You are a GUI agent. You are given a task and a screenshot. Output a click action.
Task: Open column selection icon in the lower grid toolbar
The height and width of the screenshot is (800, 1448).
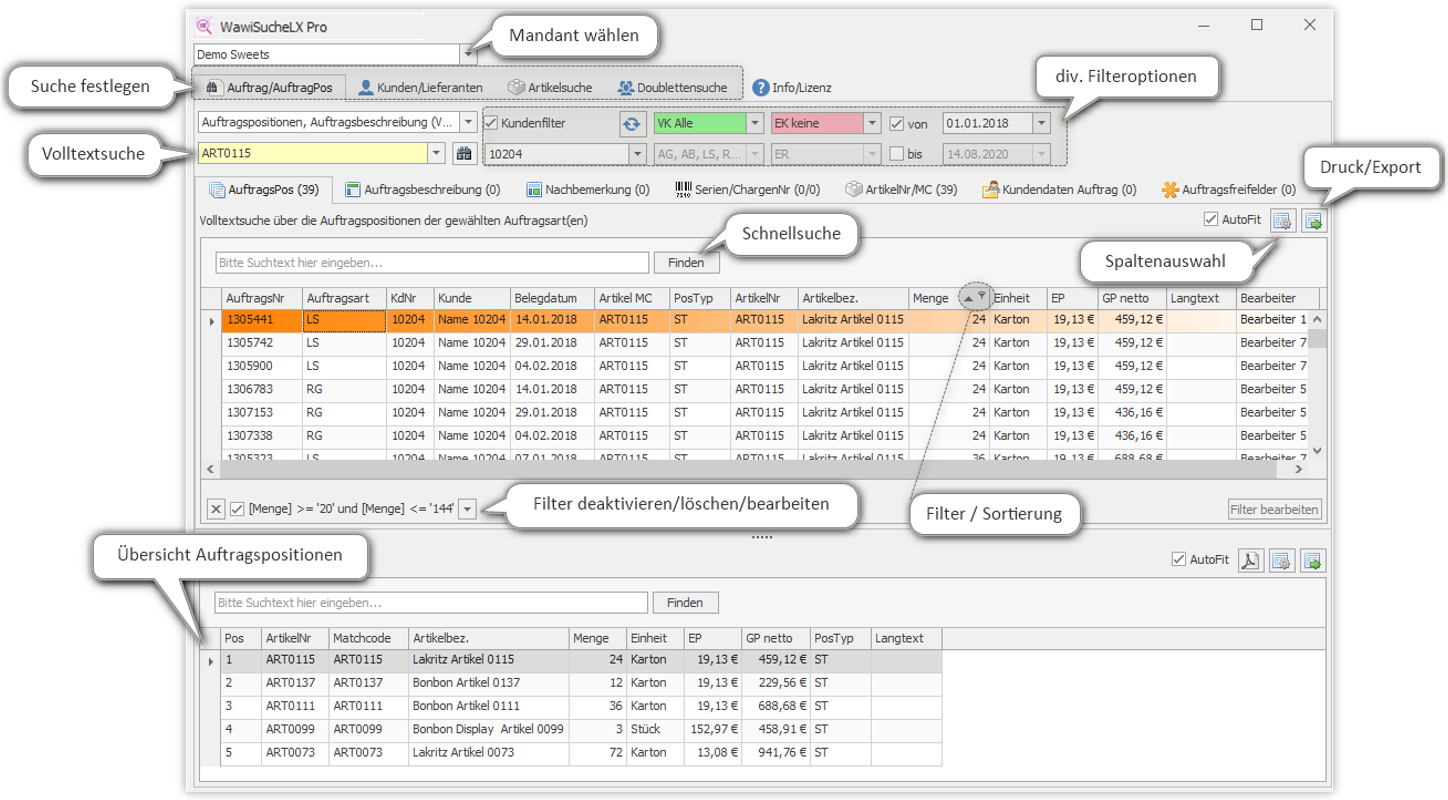tap(1282, 560)
